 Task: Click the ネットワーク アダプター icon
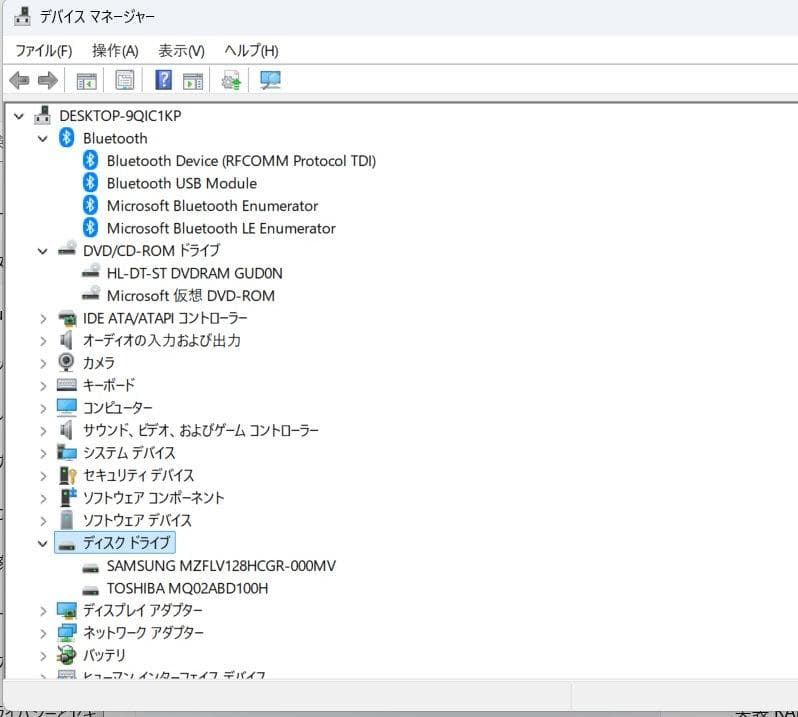(x=67, y=633)
